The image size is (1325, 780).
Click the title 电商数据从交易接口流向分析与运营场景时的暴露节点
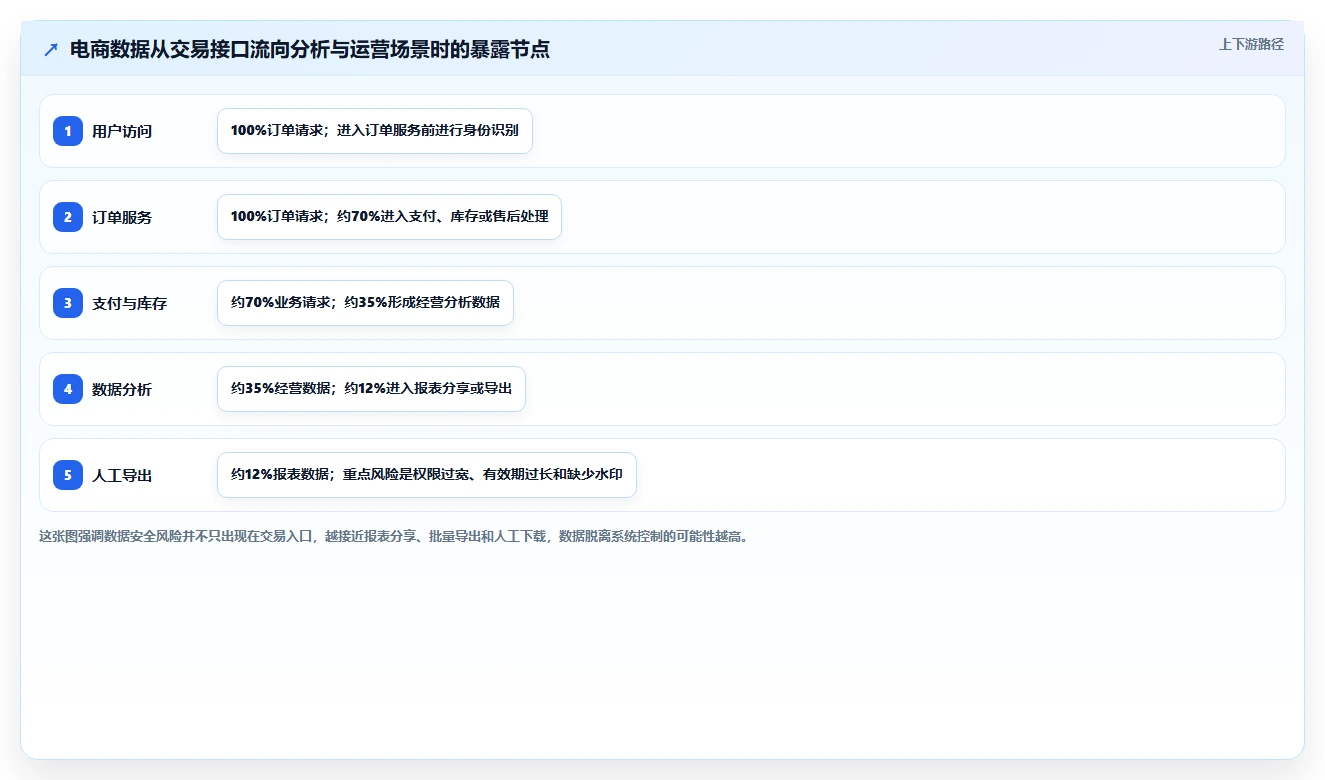pyautogui.click(x=310, y=49)
